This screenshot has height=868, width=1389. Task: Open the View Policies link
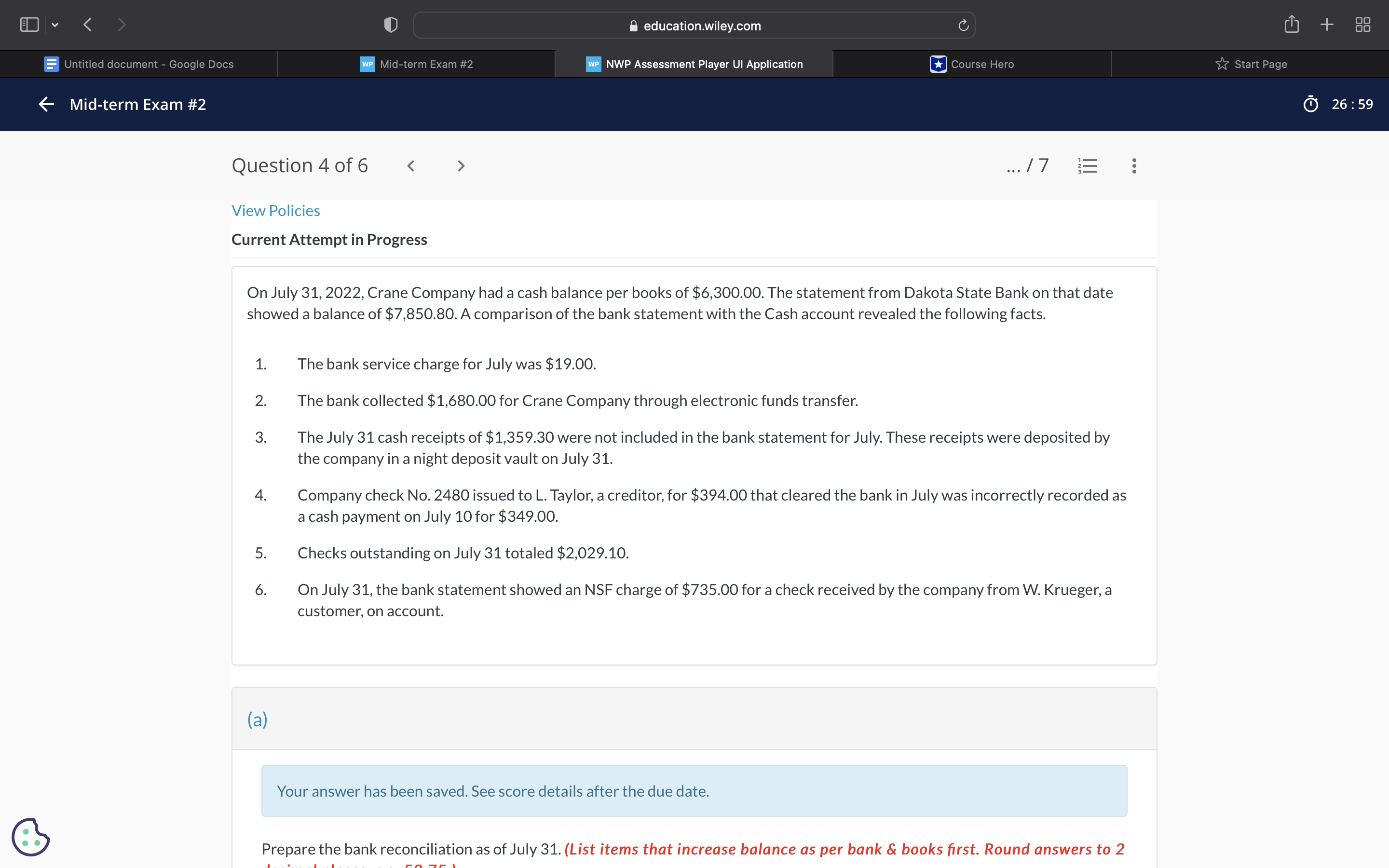pyautogui.click(x=275, y=211)
